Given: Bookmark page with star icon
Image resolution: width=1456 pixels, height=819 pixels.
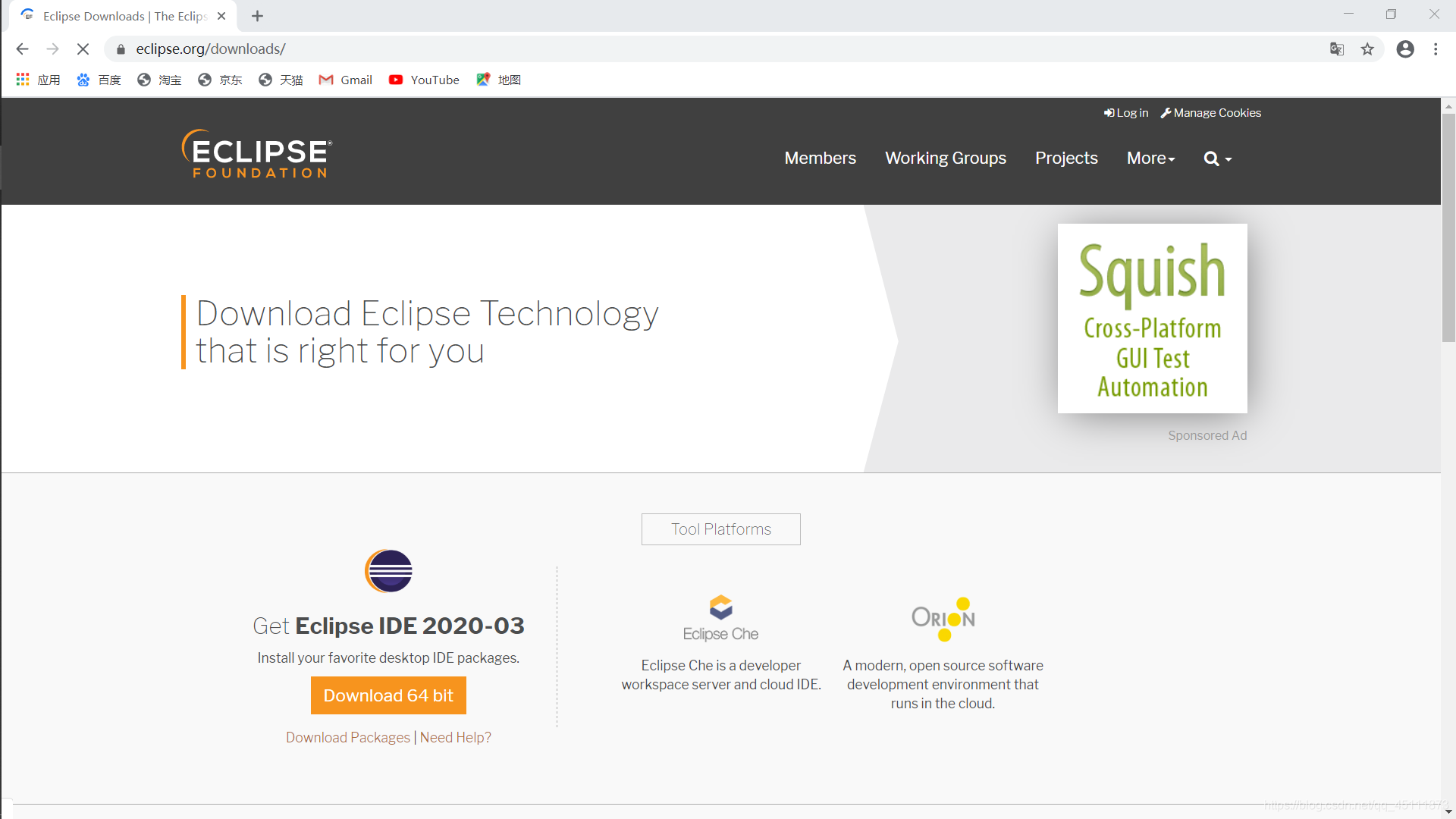Looking at the screenshot, I should pos(1367,49).
